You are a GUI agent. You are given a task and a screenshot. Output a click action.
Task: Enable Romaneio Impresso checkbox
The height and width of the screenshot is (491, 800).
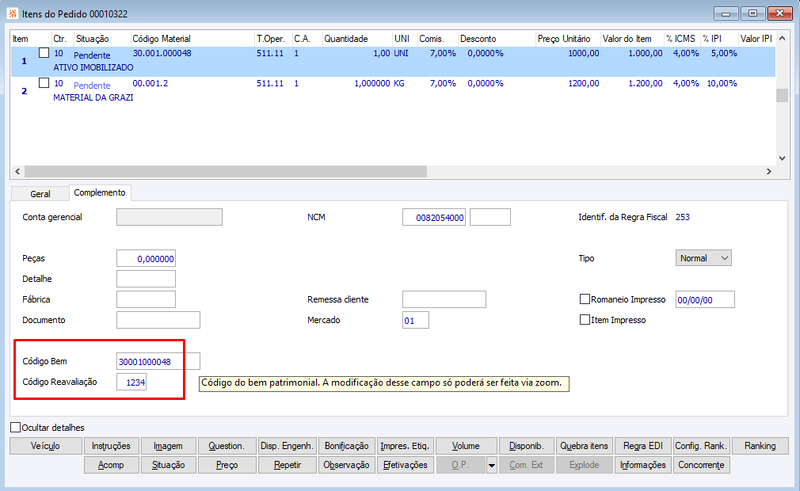point(585,299)
